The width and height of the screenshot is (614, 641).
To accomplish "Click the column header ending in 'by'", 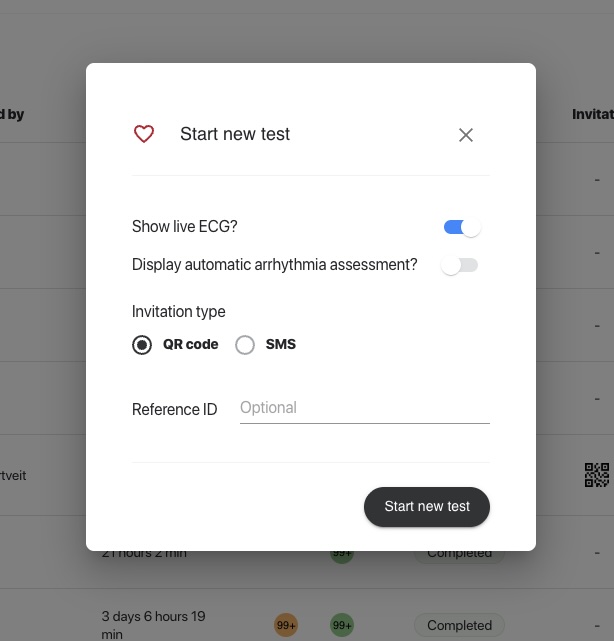I will [12, 114].
